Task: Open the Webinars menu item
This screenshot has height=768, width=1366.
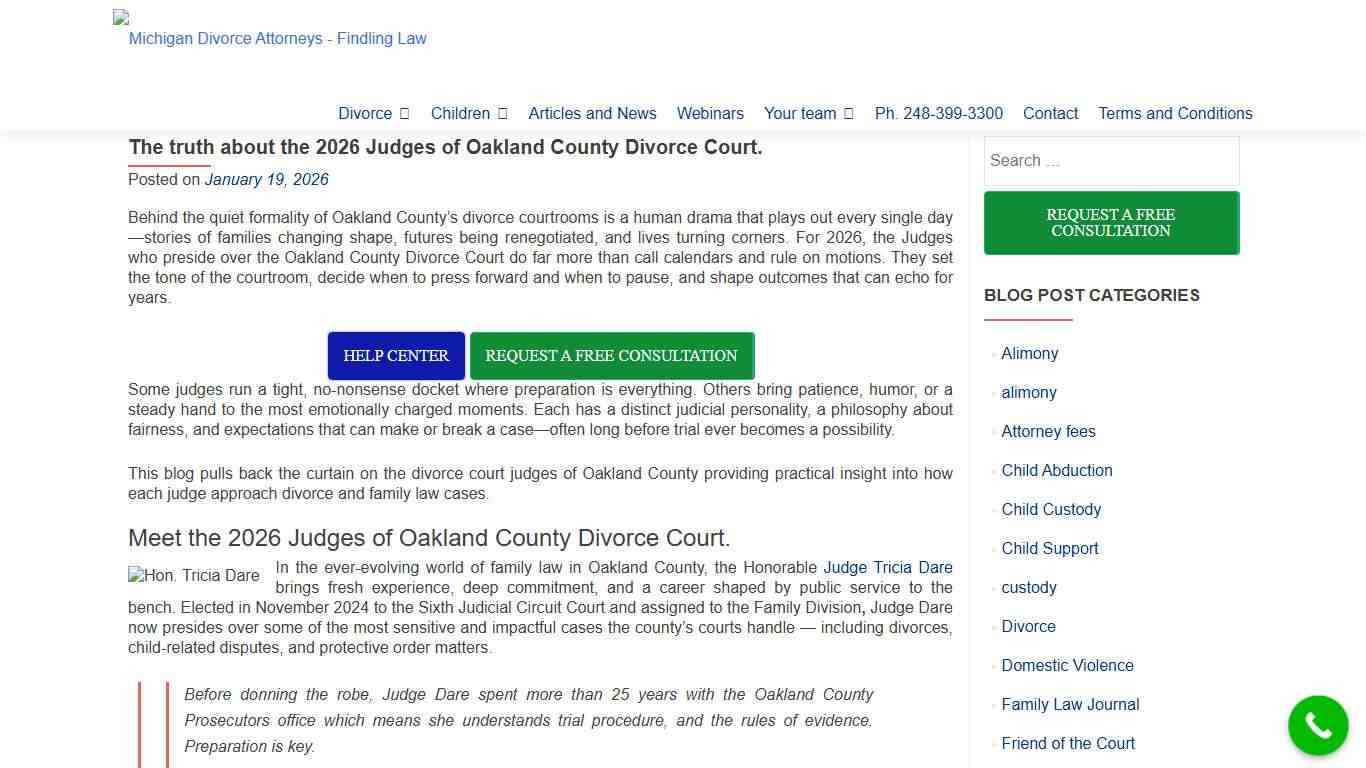Action: pyautogui.click(x=710, y=113)
